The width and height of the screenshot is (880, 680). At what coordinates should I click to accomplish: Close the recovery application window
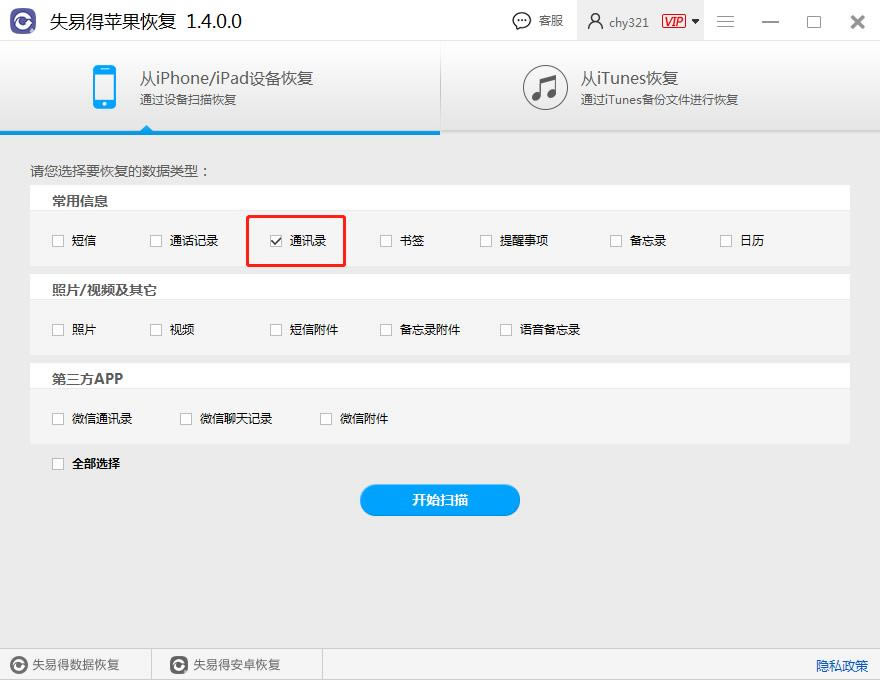(858, 22)
